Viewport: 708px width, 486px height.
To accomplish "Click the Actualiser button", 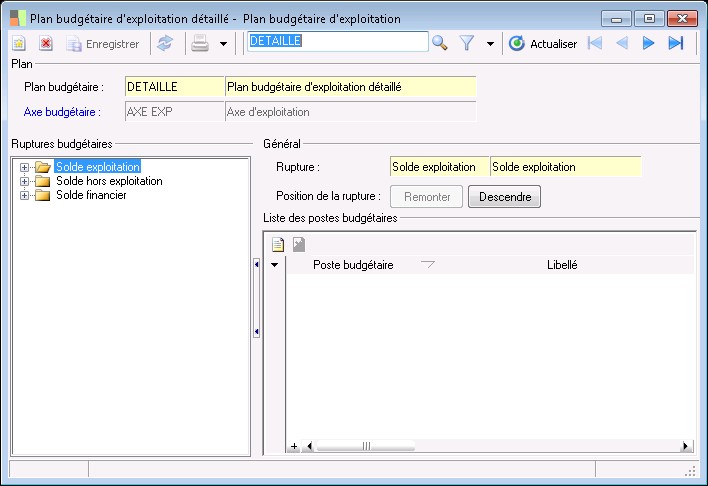I will pos(543,44).
